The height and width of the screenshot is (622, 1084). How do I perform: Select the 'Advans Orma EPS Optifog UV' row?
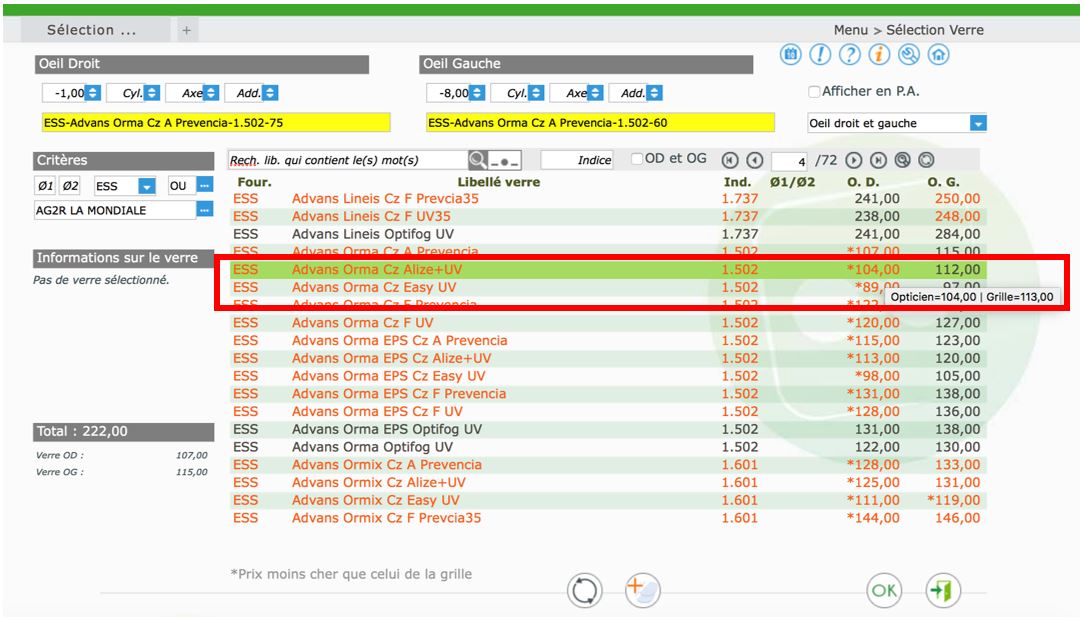pyautogui.click(x=608, y=429)
